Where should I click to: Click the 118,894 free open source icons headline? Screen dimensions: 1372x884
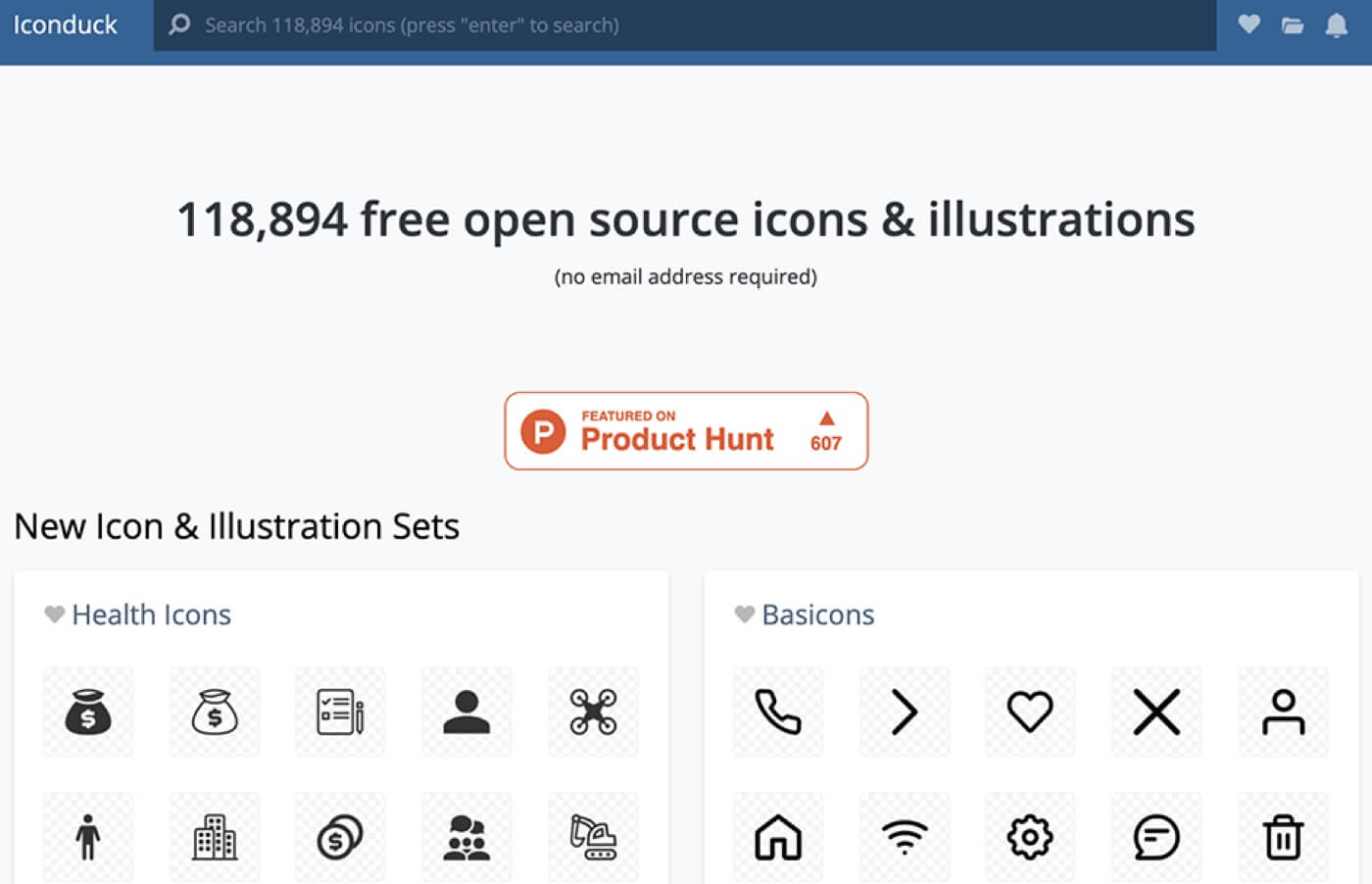tap(686, 219)
